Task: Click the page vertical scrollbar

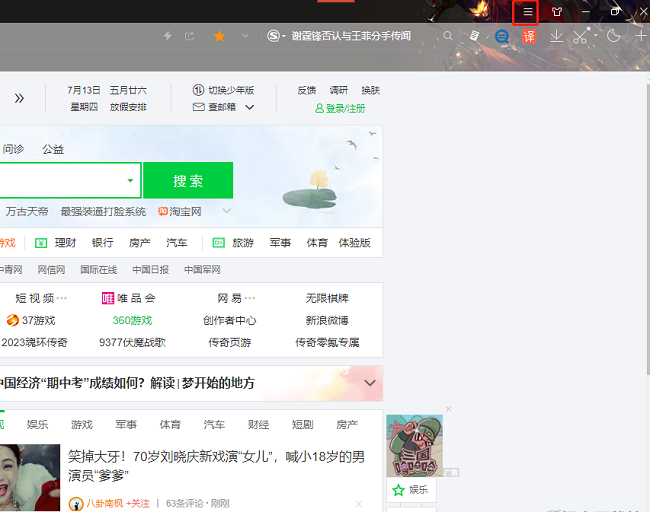Action: click(648, 229)
